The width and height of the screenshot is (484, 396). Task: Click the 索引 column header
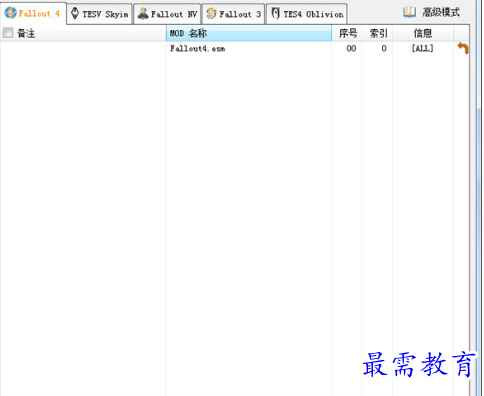pos(378,33)
